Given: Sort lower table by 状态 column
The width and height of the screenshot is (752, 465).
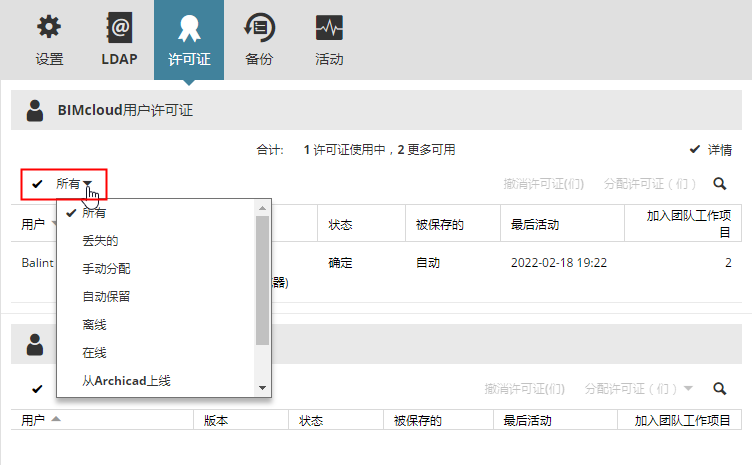Looking at the screenshot, I should tap(311, 420).
